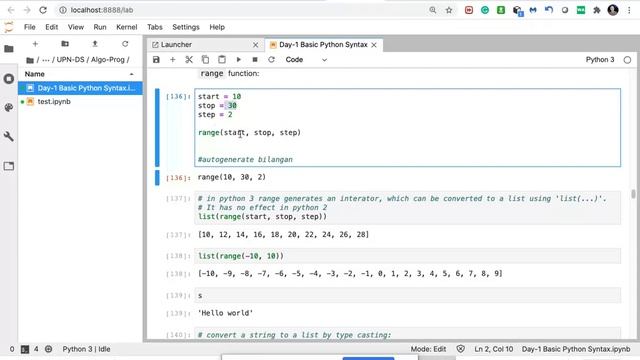Image resolution: width=640 pixels, height=360 pixels.
Task: Collapse cell 136 using its blue bar
Action: (x=157, y=127)
